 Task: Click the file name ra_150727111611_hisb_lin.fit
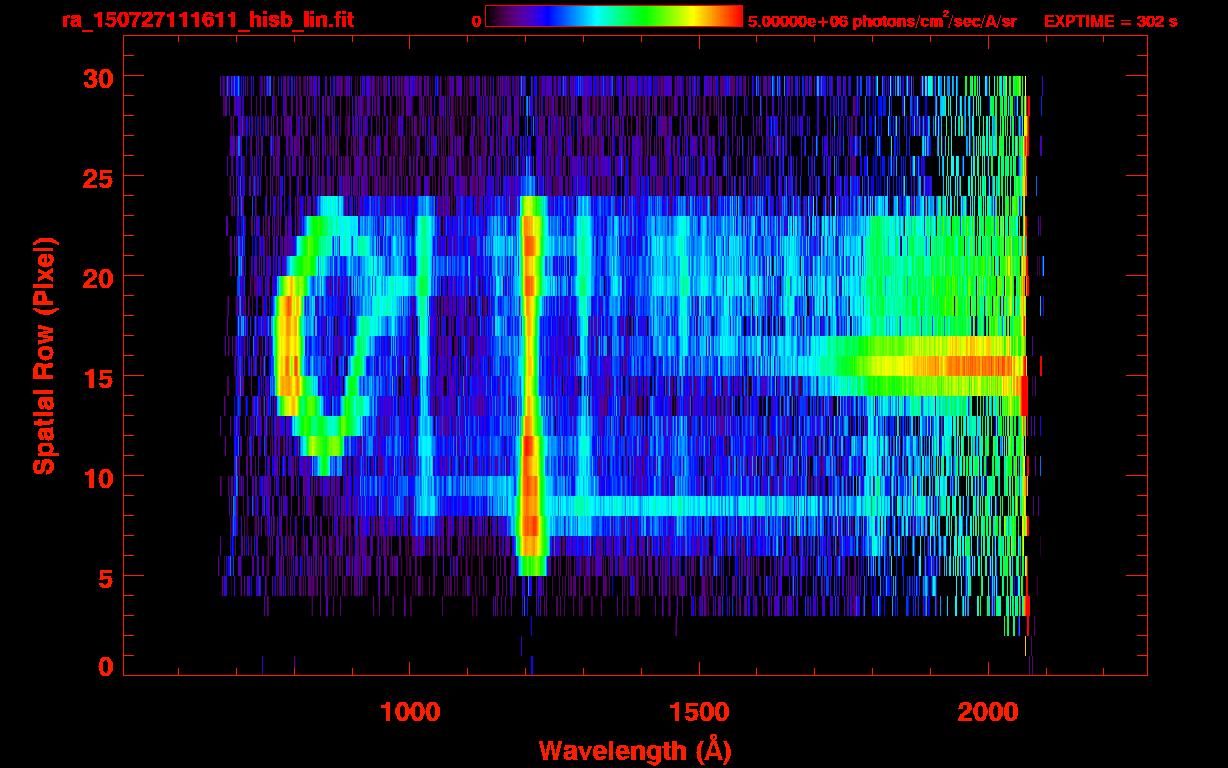[x=207, y=21]
